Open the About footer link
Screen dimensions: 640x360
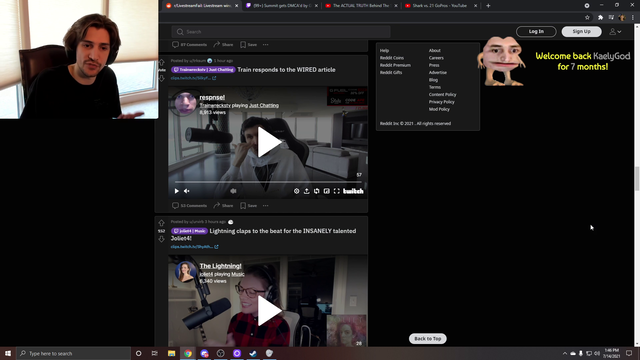[x=434, y=51]
